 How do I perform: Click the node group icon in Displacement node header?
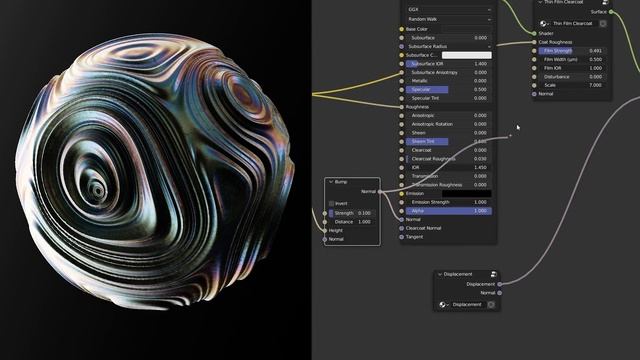pos(493,274)
